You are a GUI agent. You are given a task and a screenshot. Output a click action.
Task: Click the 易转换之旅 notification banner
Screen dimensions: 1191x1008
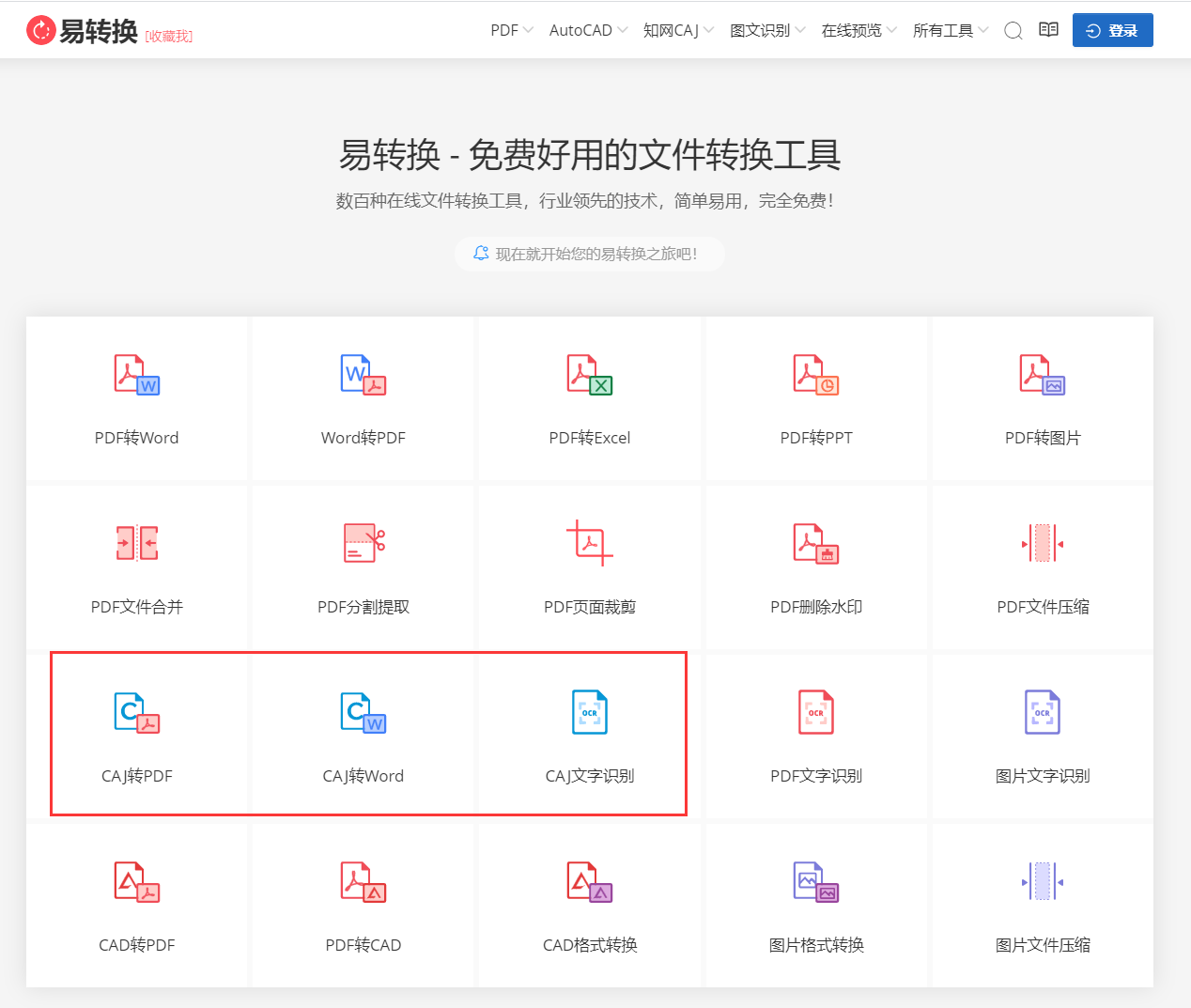pos(590,253)
